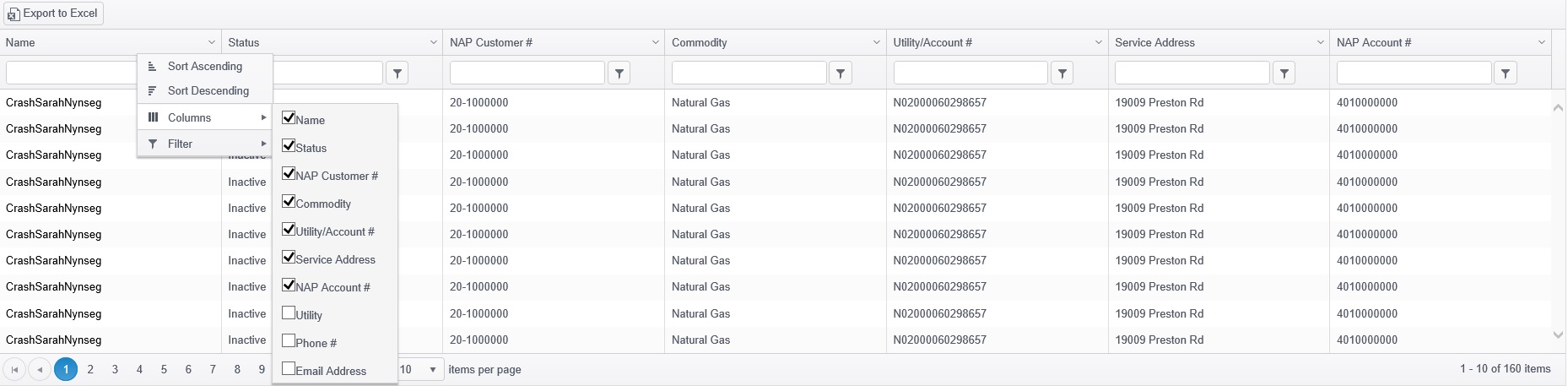1568x386 pixels.
Task: Click the Utility/Account # filter funnel icon
Action: 1062,73
